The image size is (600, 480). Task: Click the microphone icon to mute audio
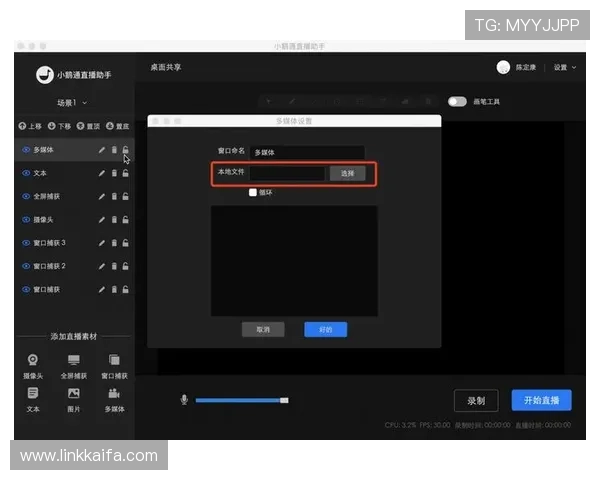[x=184, y=400]
